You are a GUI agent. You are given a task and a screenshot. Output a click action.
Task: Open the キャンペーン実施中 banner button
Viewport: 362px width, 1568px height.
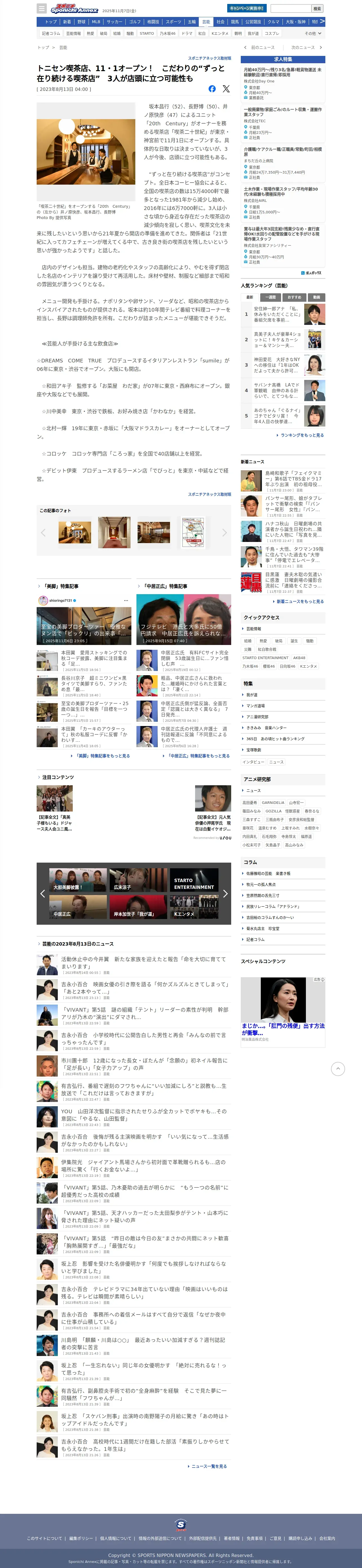click(246, 8)
